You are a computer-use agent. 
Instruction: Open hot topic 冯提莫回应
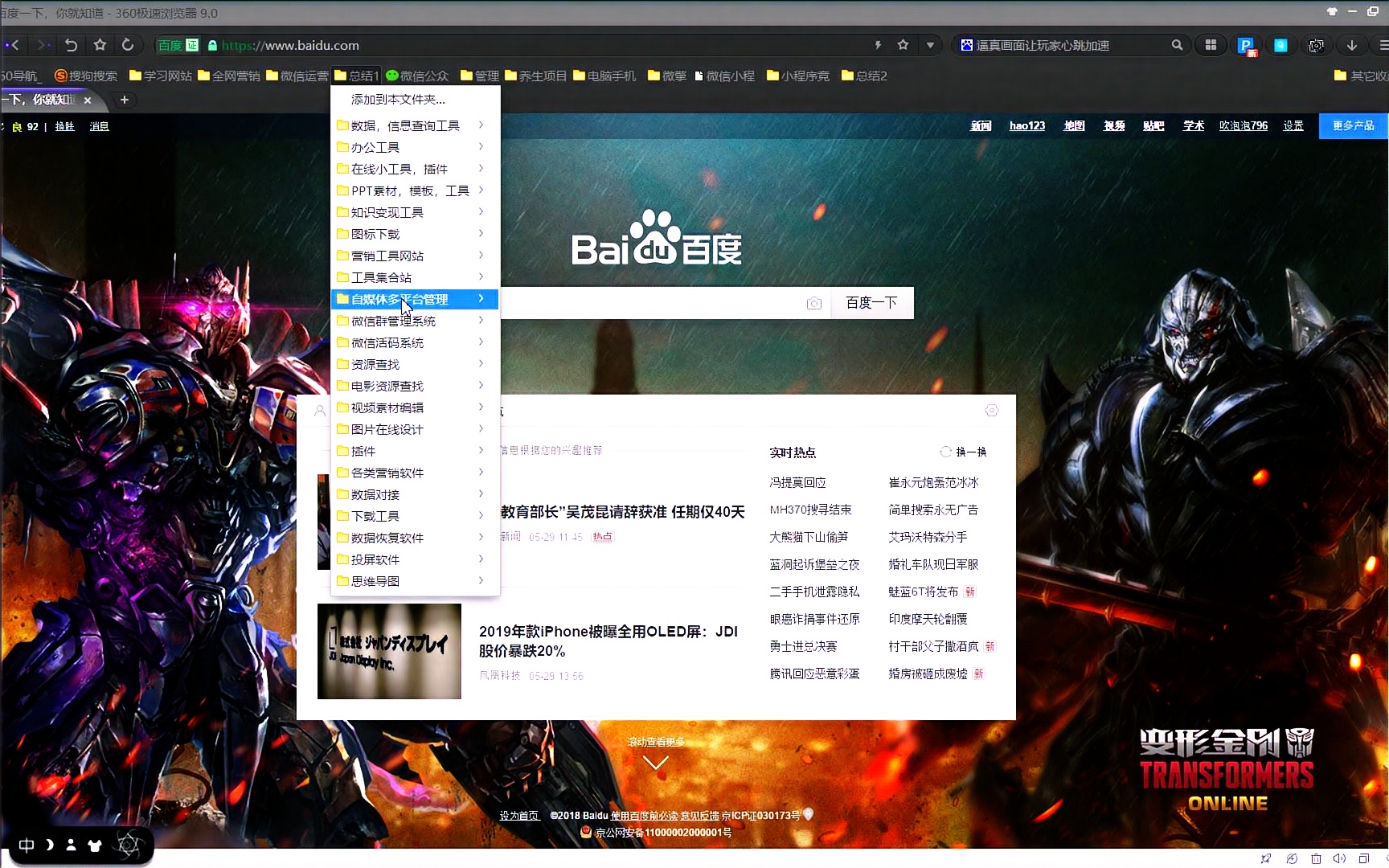point(797,482)
